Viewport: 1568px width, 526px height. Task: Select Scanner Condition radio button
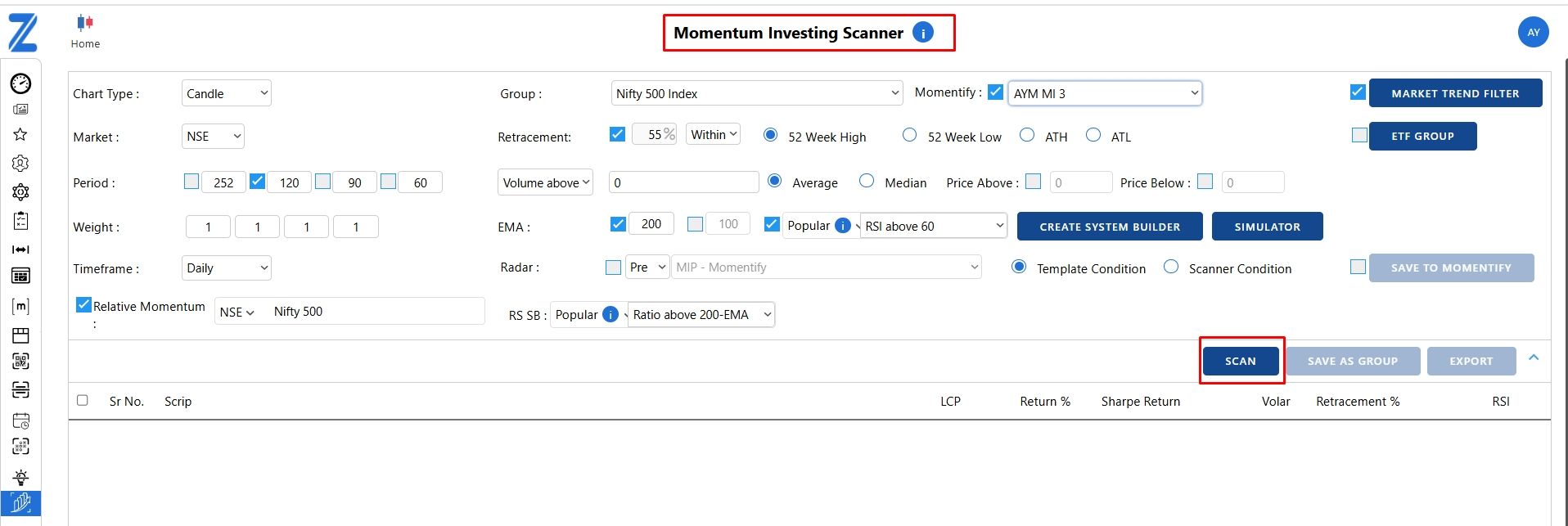[x=1171, y=267]
